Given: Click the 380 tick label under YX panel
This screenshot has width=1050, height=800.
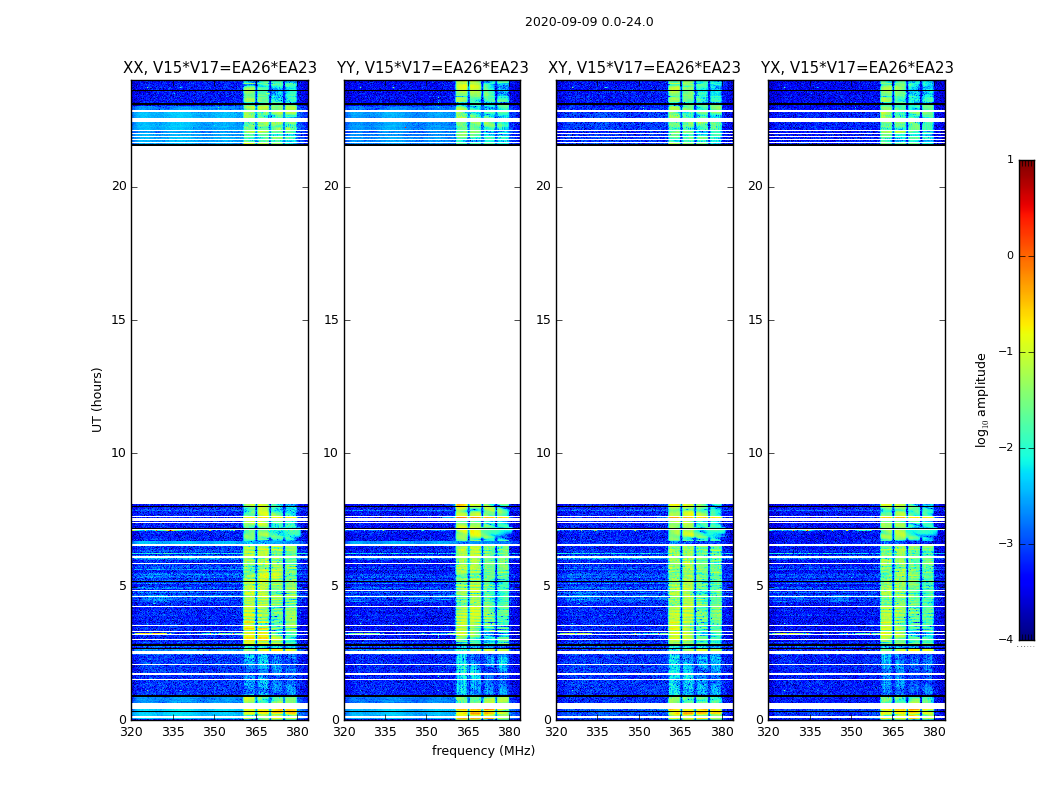Looking at the screenshot, I should [x=934, y=732].
